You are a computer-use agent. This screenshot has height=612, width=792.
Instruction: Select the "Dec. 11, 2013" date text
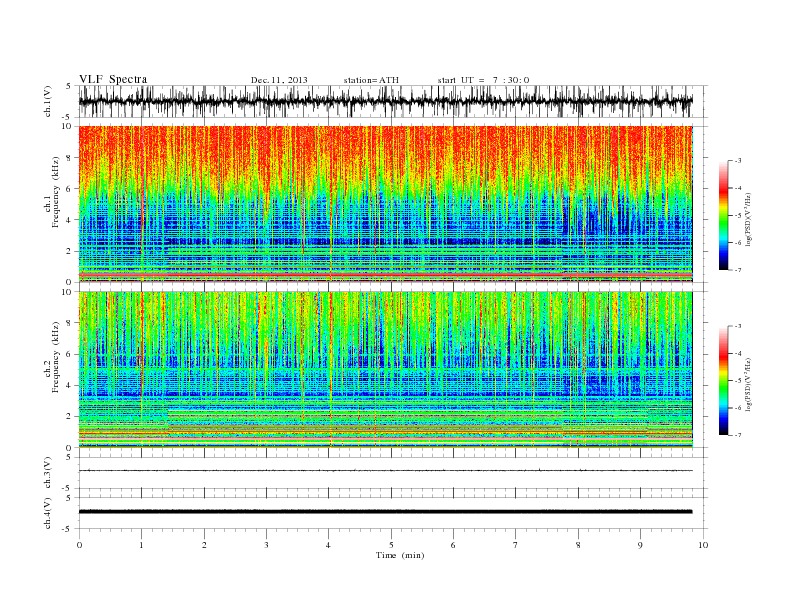click(279, 80)
